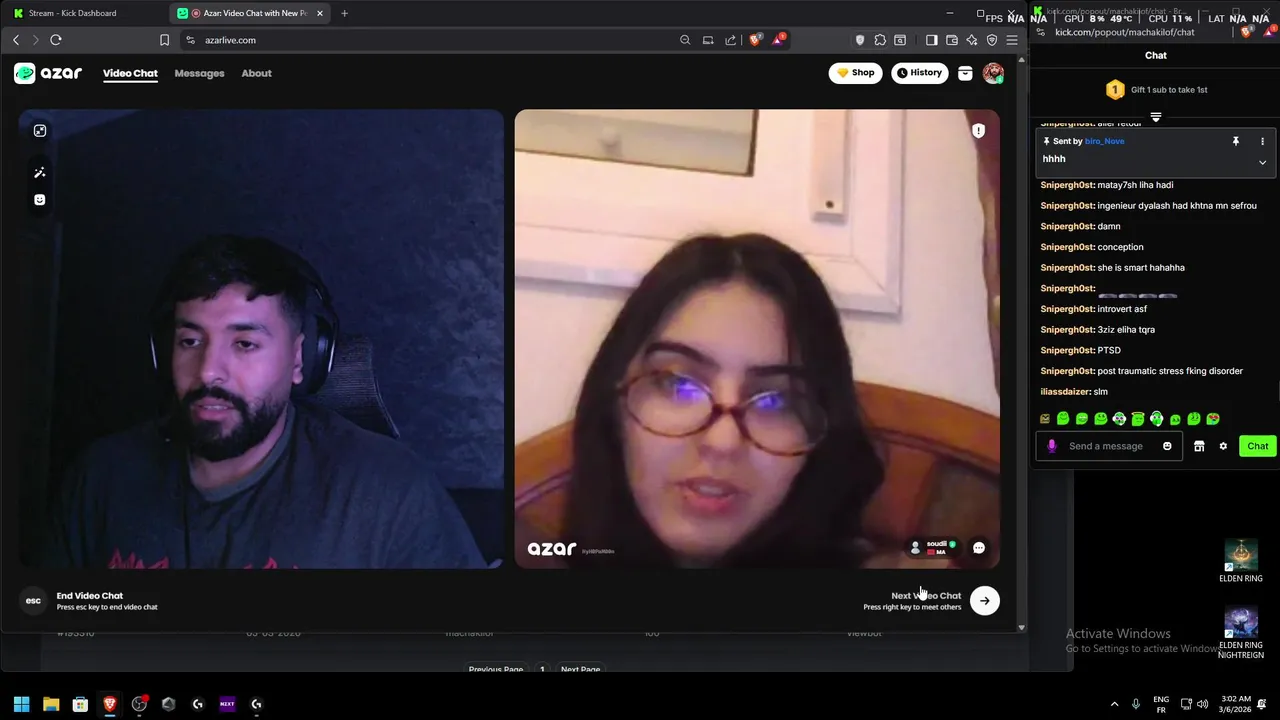Click the ENG FR language indicator
This screenshot has height=720, width=1280.
pos(1161,704)
